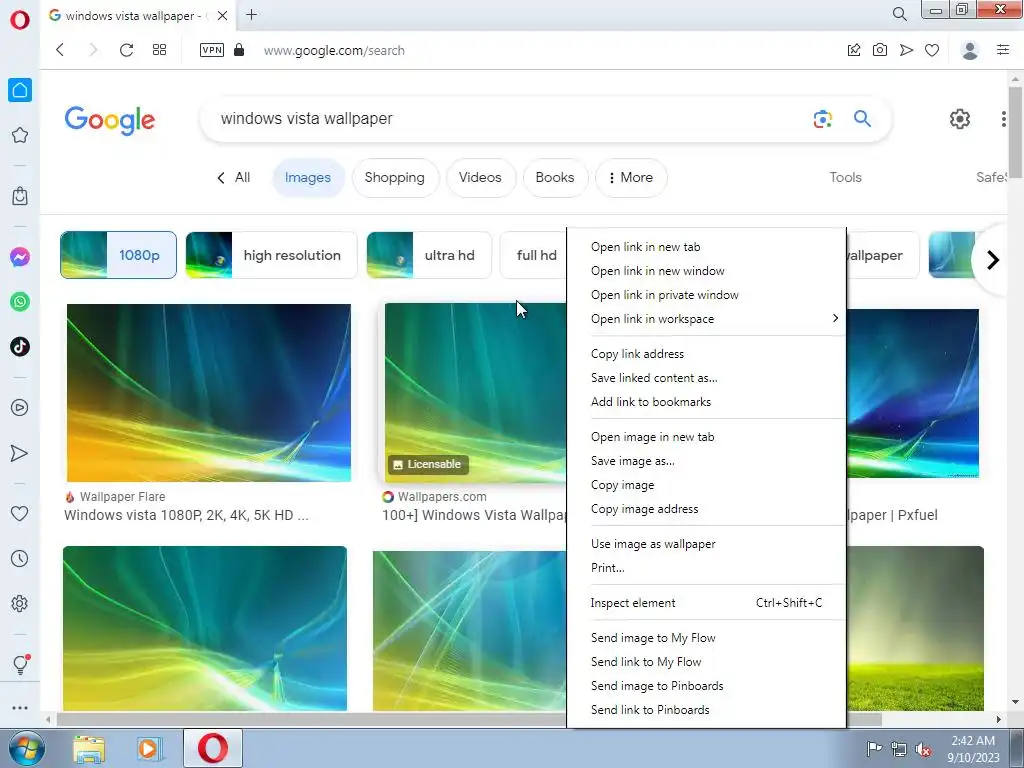The width and height of the screenshot is (1024, 768).
Task: Close the windows vista wallpaper tab
Action: click(223, 15)
